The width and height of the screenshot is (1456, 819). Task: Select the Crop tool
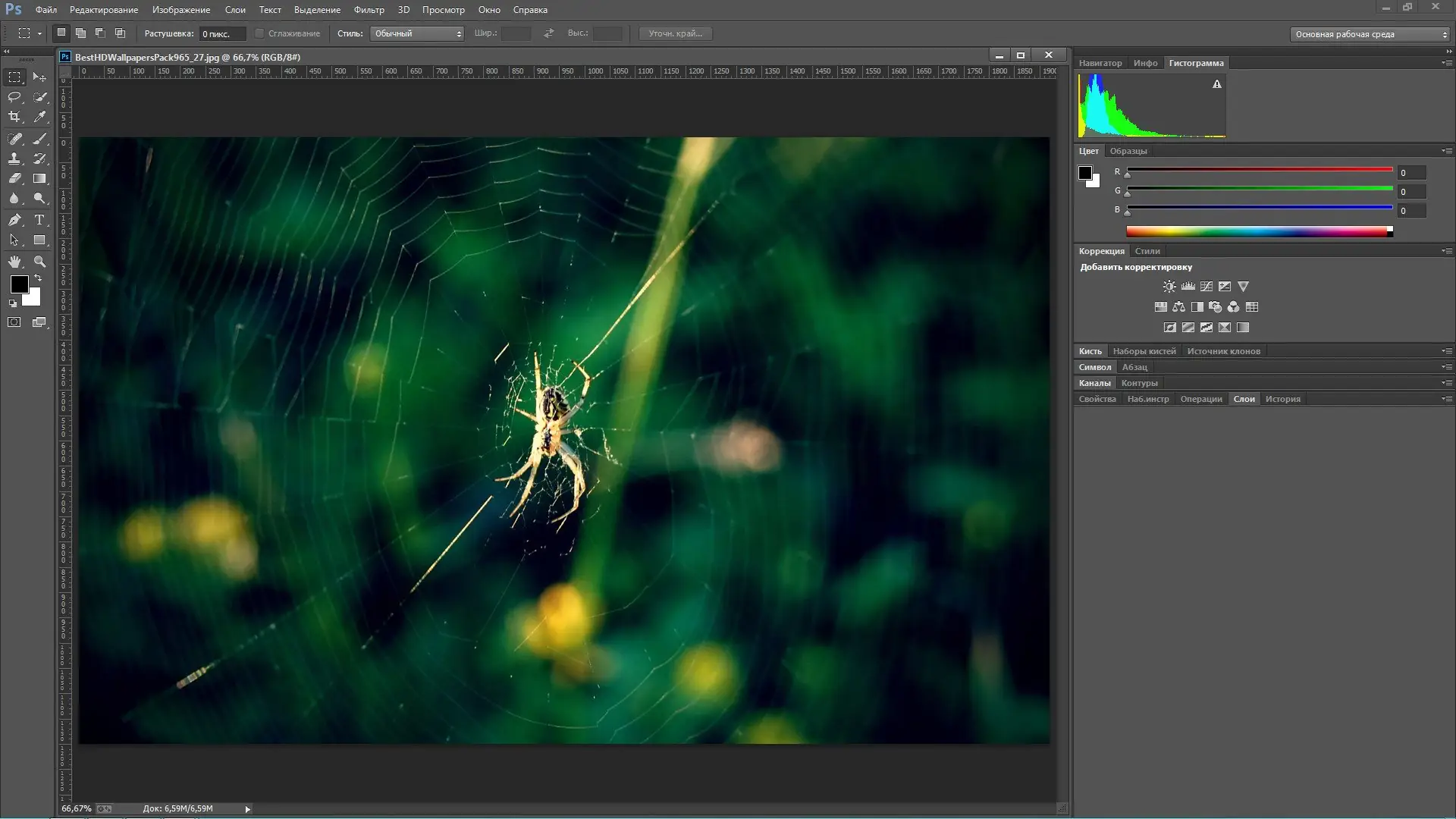[x=14, y=117]
